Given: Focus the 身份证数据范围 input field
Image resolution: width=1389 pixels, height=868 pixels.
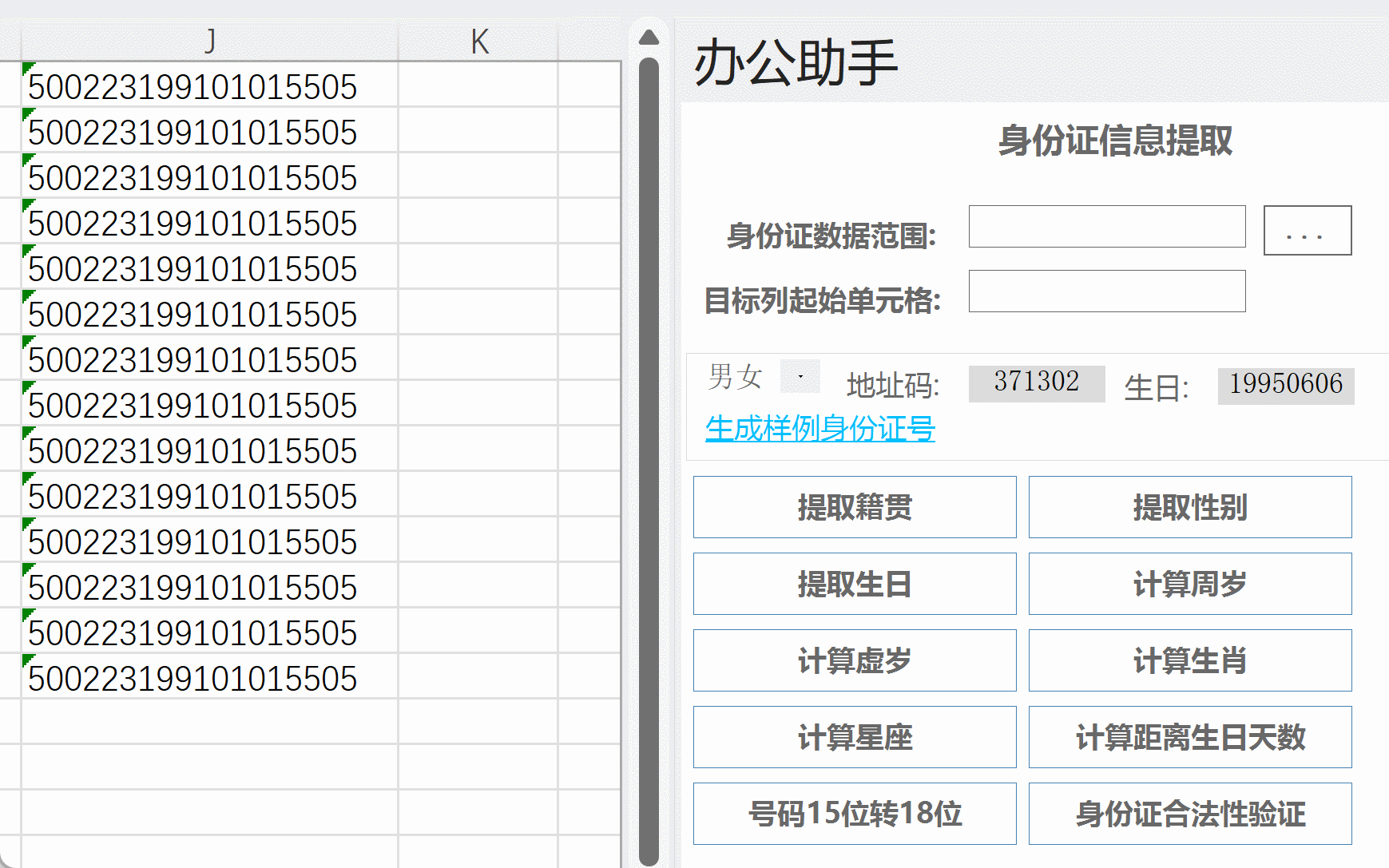Looking at the screenshot, I should (x=1106, y=227).
